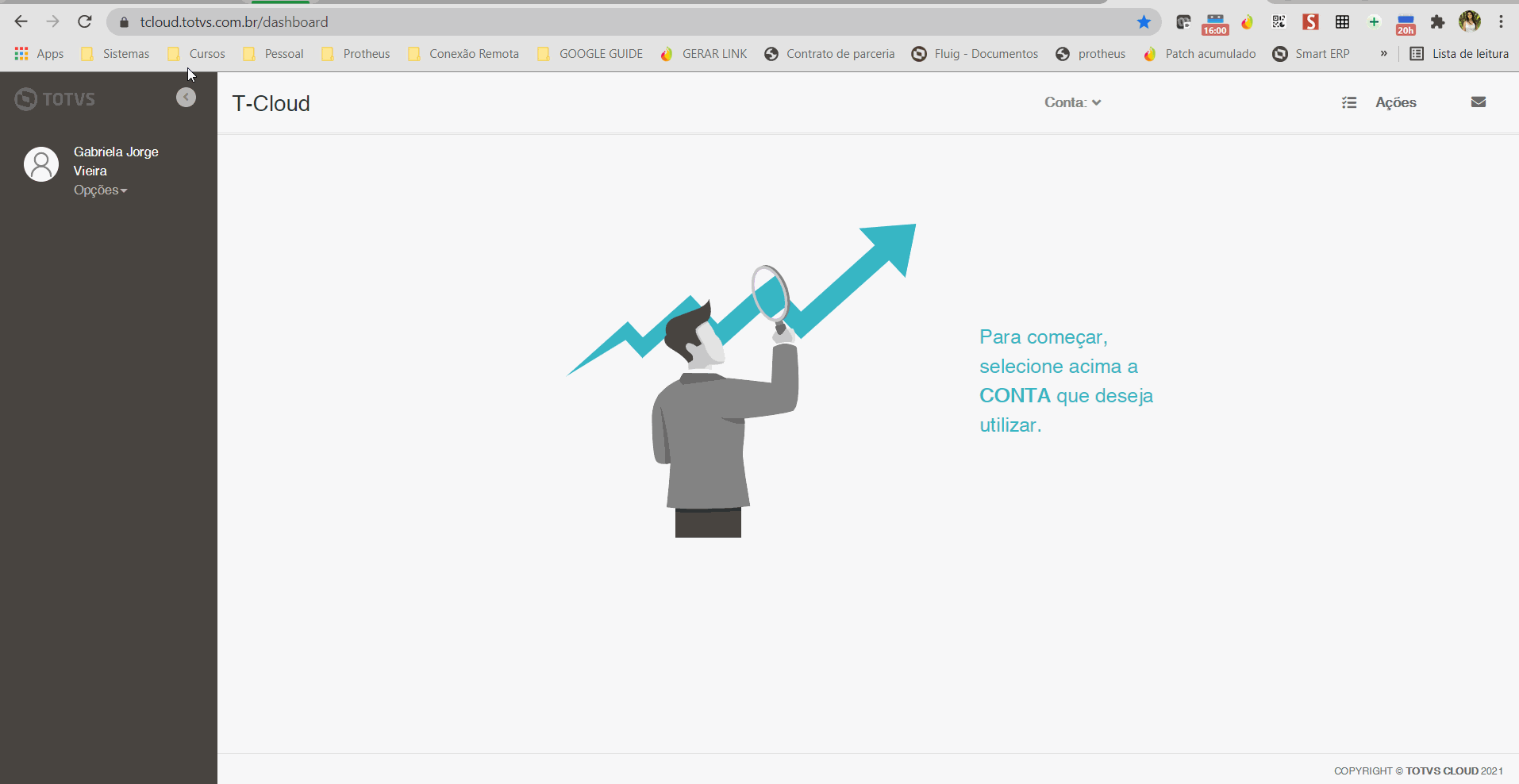Open the GOOGLE GUIDE bookmark folder
The width and height of the screenshot is (1519, 784).
click(x=590, y=54)
